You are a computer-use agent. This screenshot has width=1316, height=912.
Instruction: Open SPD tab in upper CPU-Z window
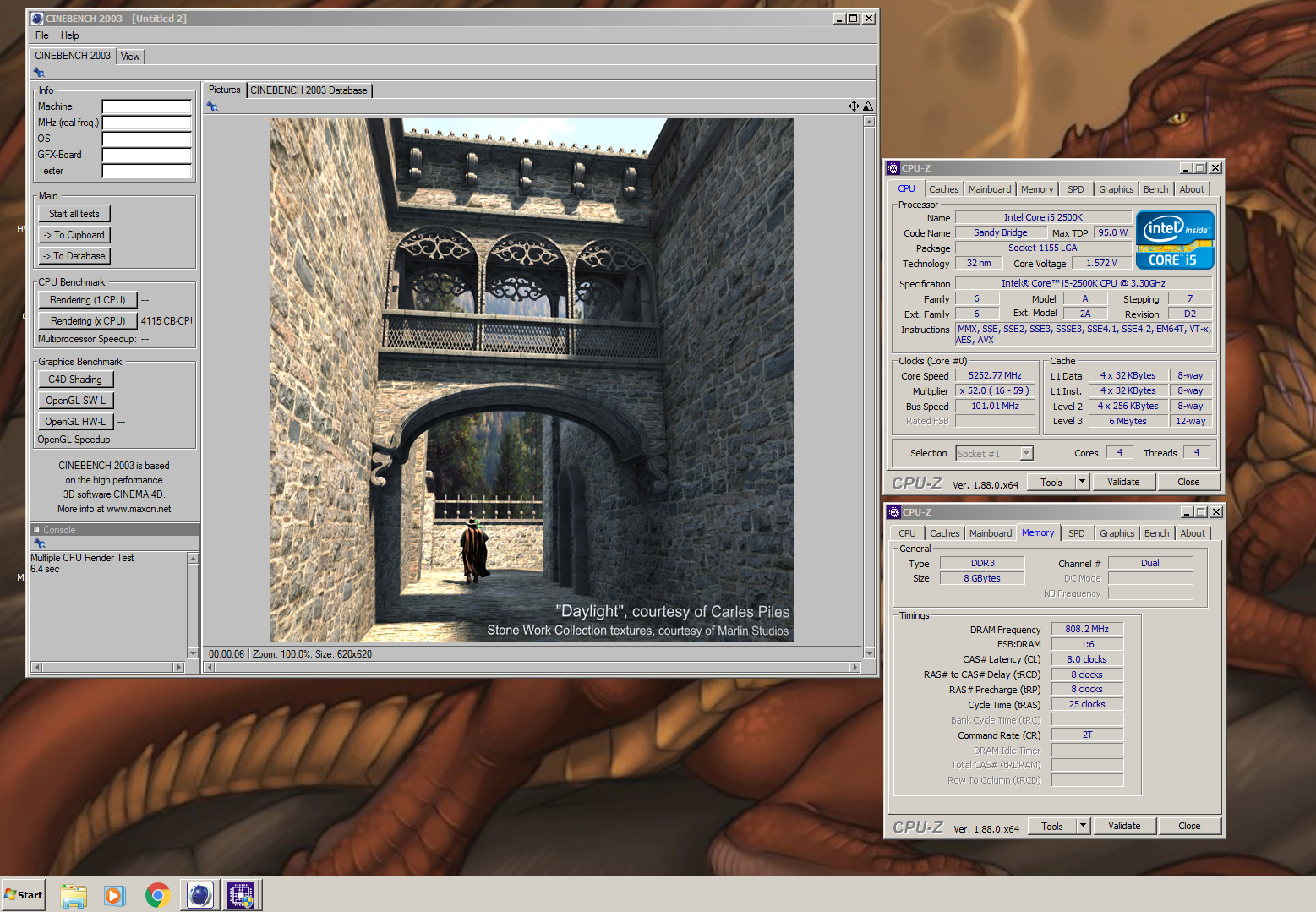coord(1076,189)
